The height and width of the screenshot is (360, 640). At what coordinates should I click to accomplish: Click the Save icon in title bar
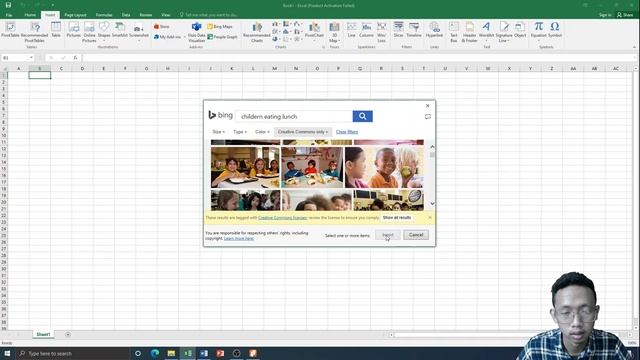point(8,5)
